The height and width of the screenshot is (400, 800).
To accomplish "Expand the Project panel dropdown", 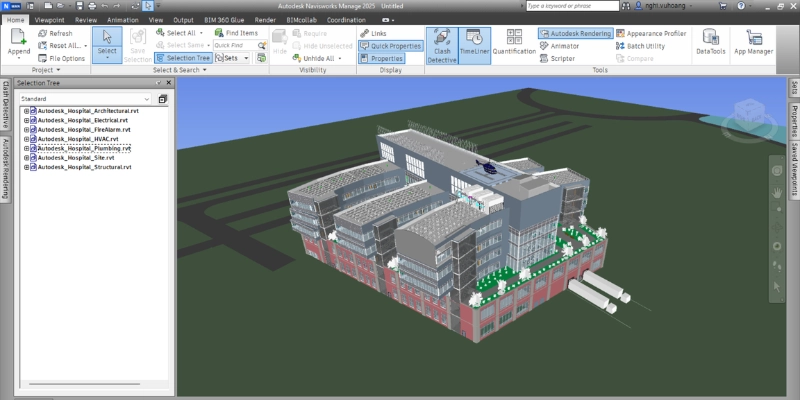I will [x=46, y=70].
